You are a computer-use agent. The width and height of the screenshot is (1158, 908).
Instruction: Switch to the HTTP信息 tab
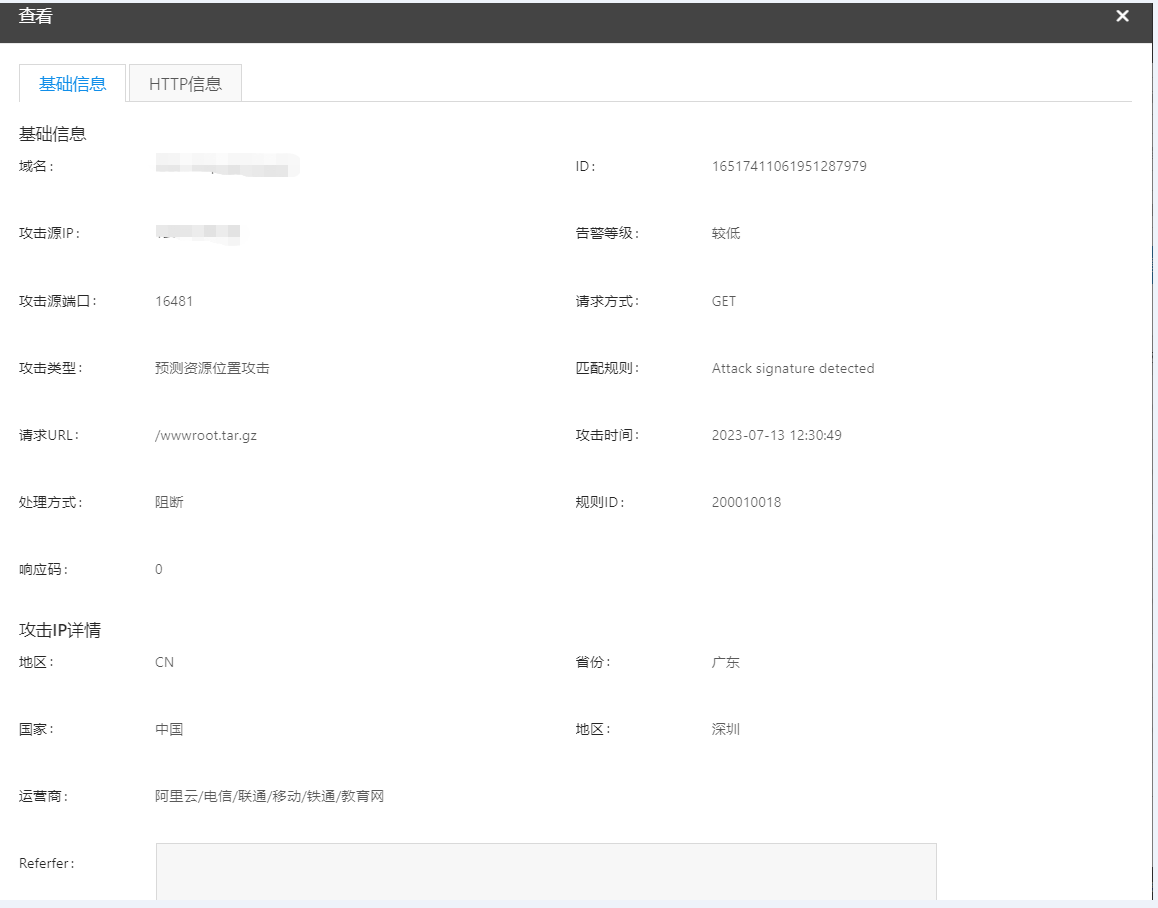coord(185,84)
